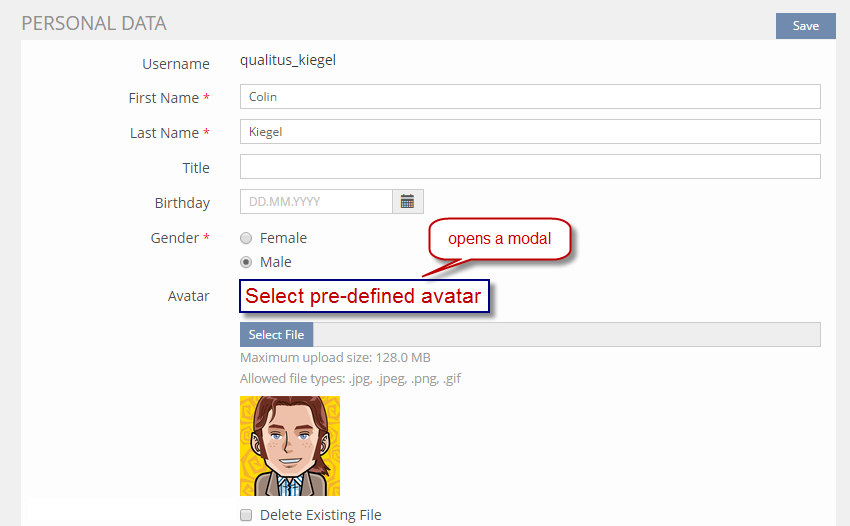Click into the Last Name field containing Kiegel
This screenshot has height=526, width=850.
tap(530, 132)
